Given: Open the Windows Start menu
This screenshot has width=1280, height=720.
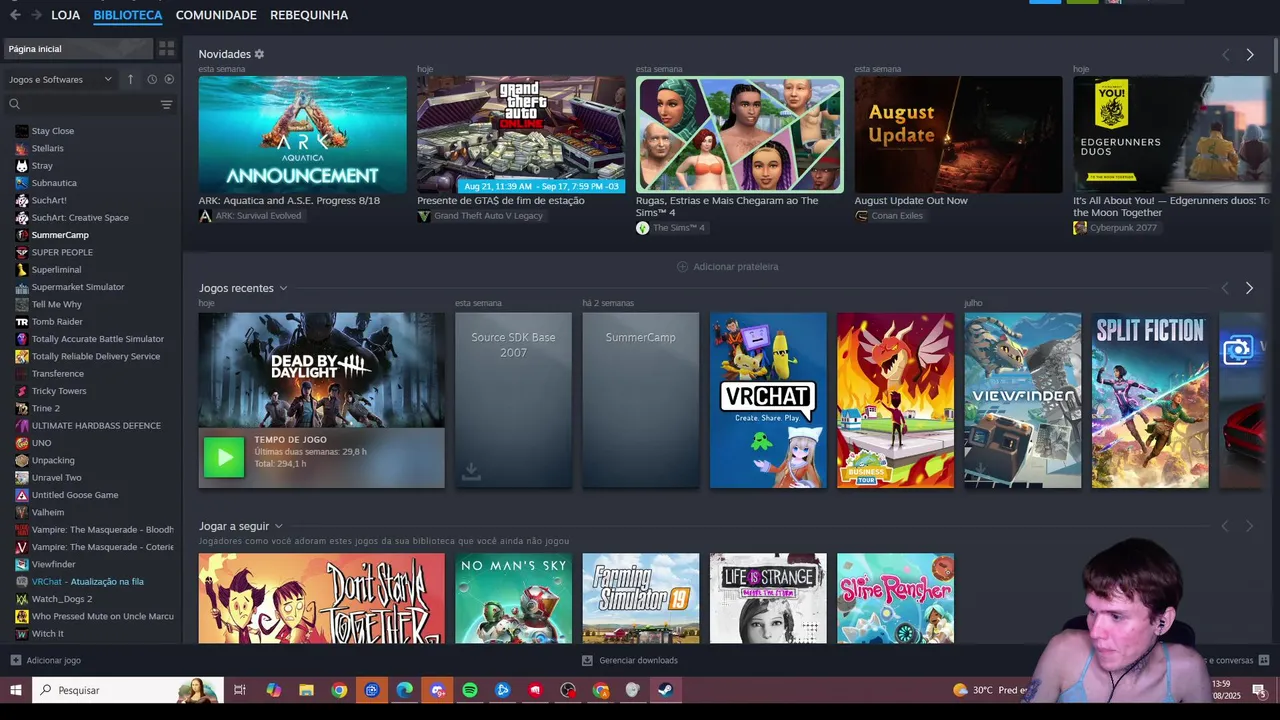Looking at the screenshot, I should (15, 690).
